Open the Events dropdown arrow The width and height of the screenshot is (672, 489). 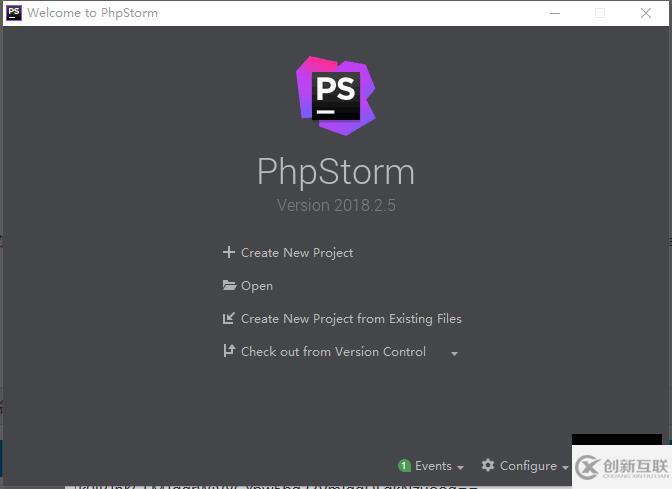461,467
